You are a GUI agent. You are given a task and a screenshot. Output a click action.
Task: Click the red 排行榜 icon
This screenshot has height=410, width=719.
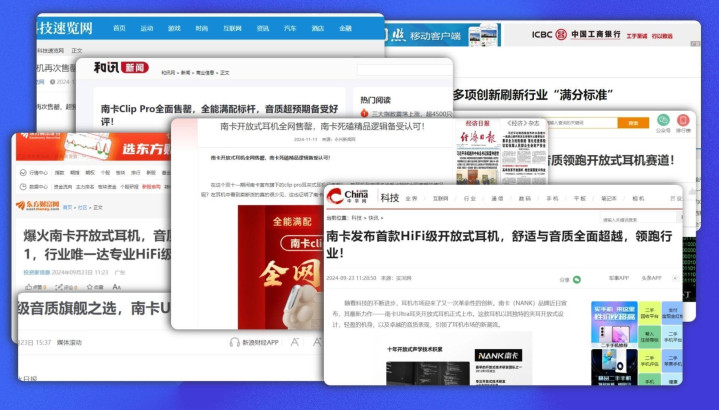[683, 120]
